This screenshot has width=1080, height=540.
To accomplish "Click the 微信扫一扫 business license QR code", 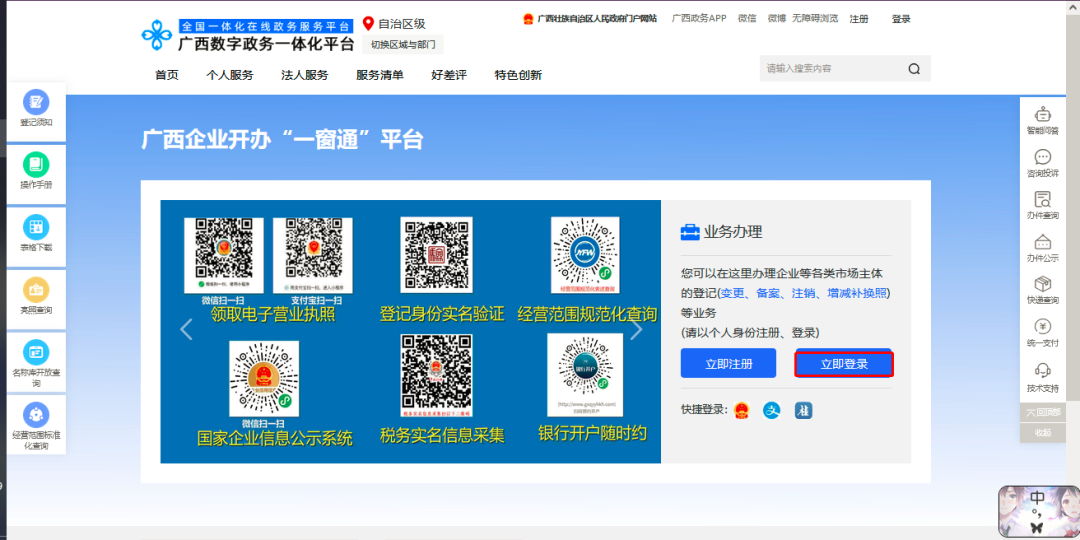I will (x=223, y=255).
